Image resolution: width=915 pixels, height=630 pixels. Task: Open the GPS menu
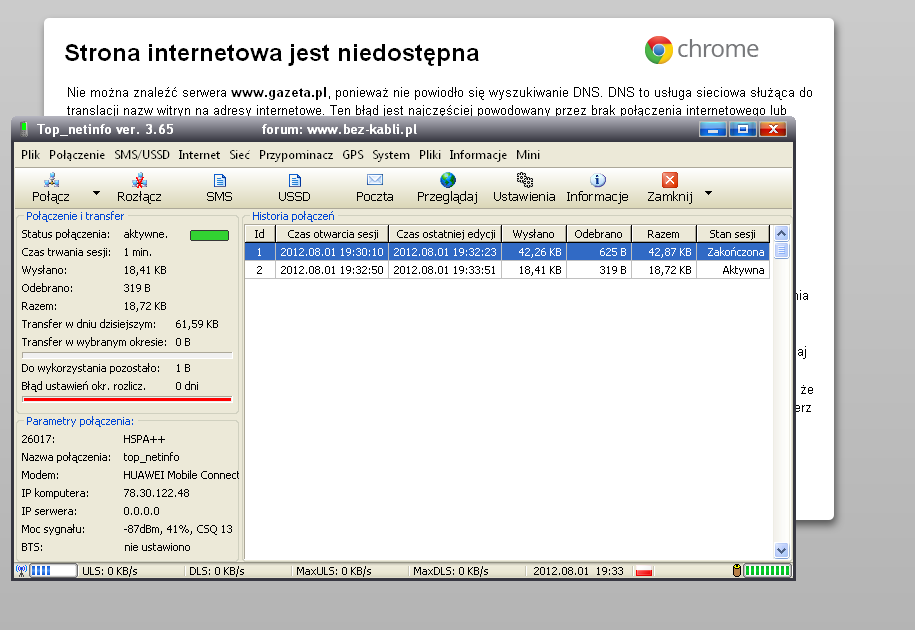click(352, 155)
